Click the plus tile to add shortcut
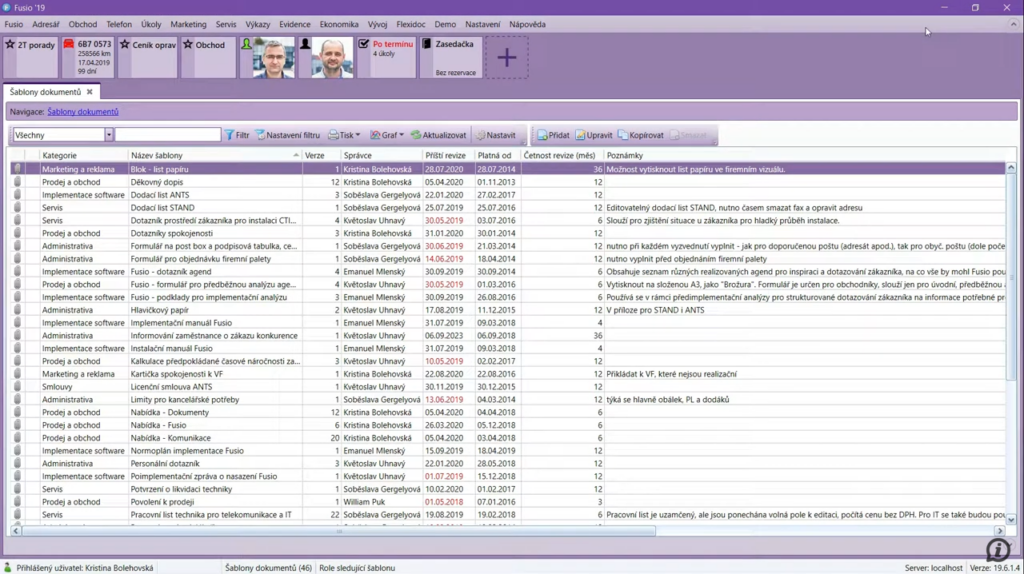Image resolution: width=1024 pixels, height=574 pixels. click(x=506, y=58)
